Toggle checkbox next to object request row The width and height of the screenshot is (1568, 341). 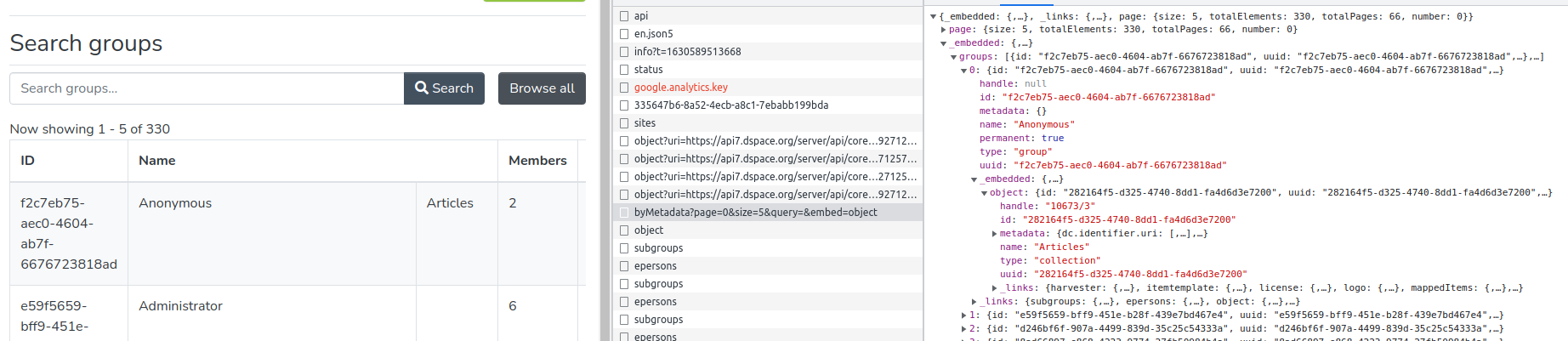[624, 230]
